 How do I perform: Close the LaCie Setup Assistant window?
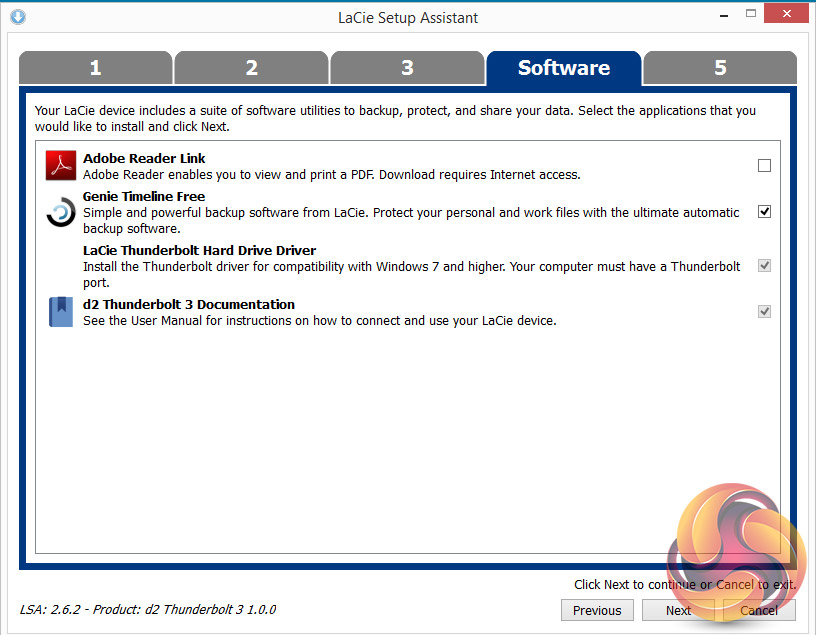click(787, 14)
